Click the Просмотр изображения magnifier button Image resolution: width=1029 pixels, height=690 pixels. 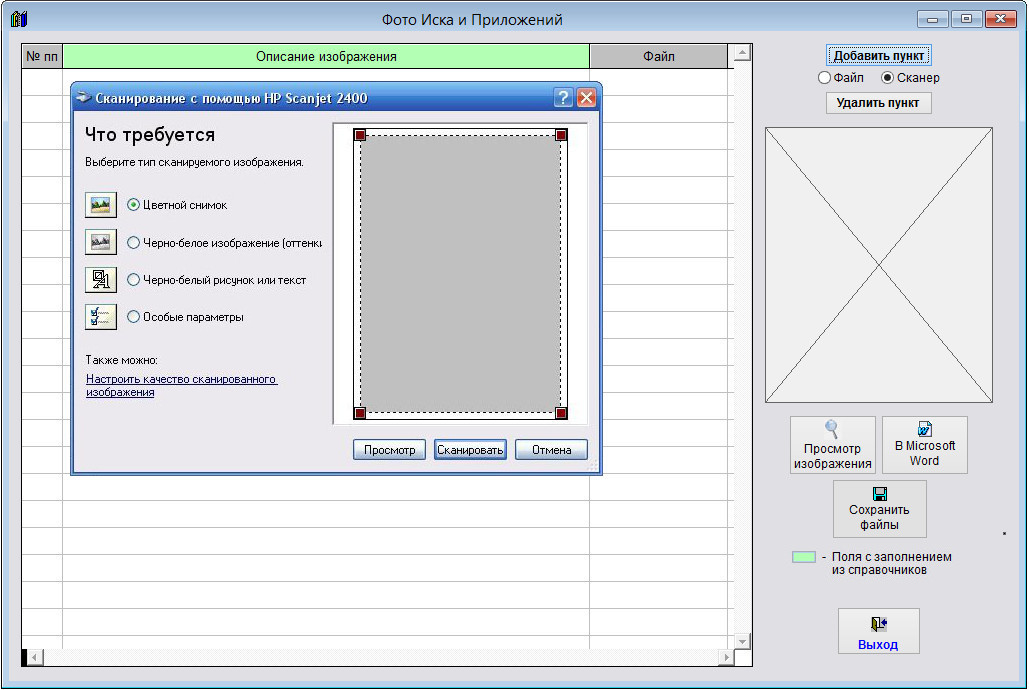[832, 445]
